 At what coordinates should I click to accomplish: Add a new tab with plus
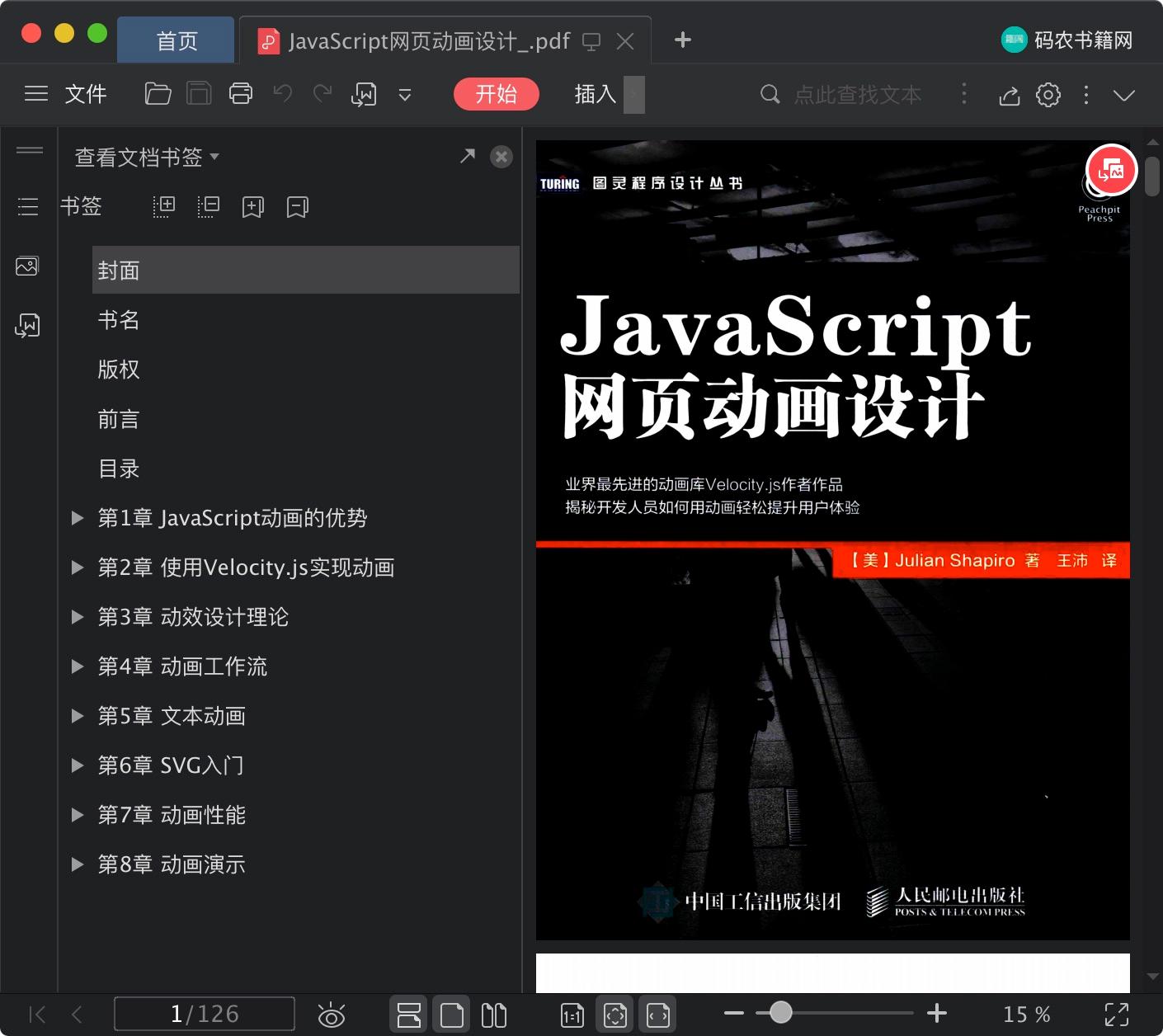(x=683, y=40)
